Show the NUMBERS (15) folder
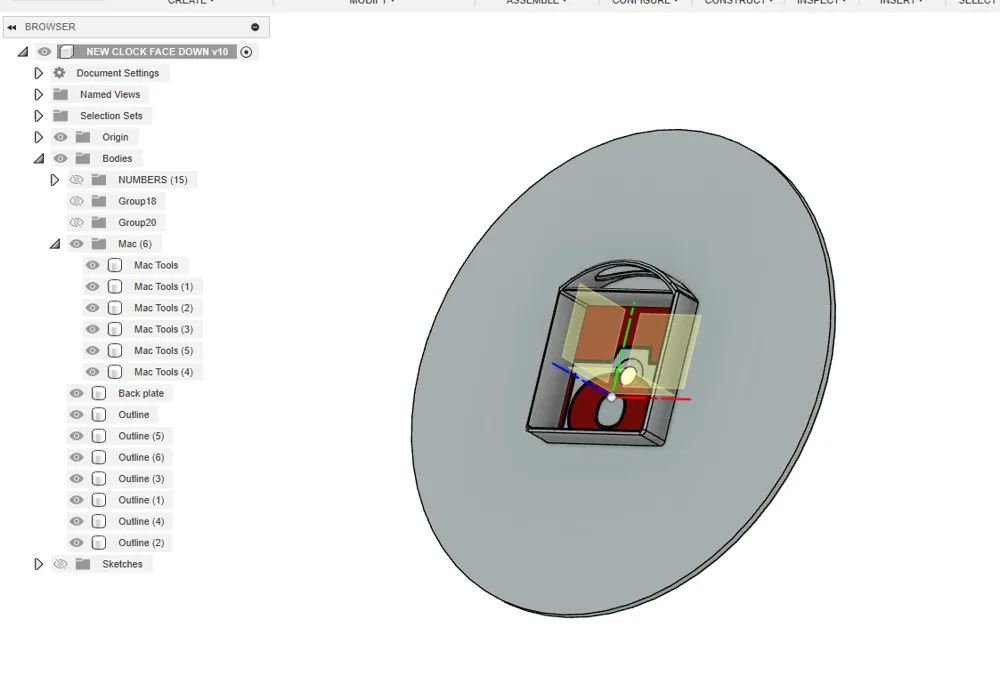1000x700 pixels. (x=76, y=179)
